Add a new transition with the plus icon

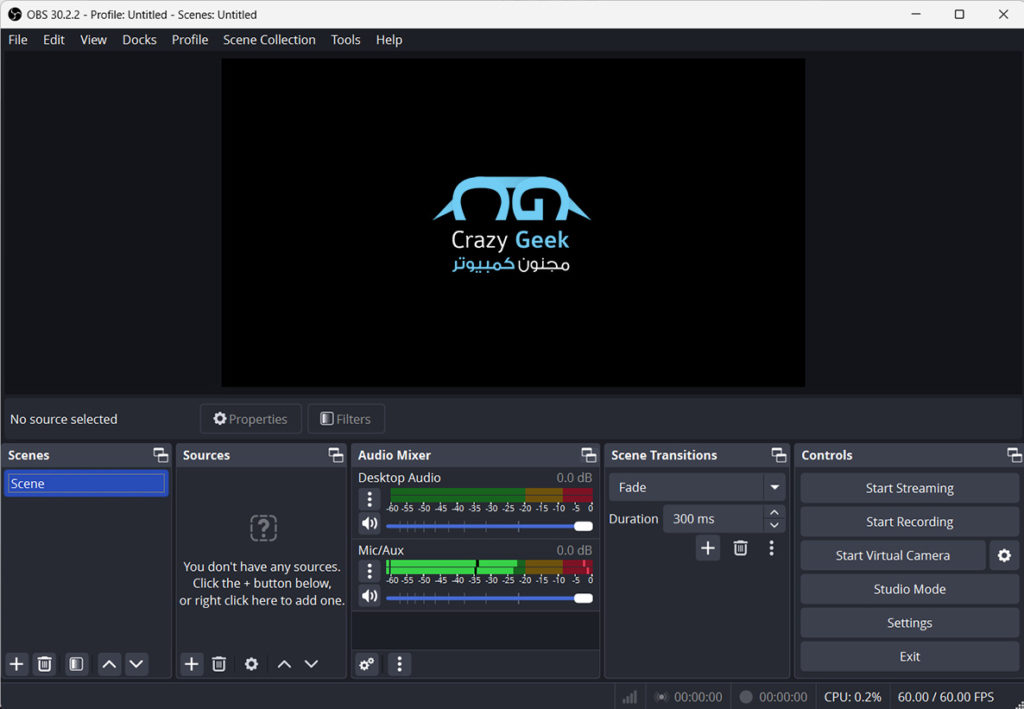[x=707, y=548]
